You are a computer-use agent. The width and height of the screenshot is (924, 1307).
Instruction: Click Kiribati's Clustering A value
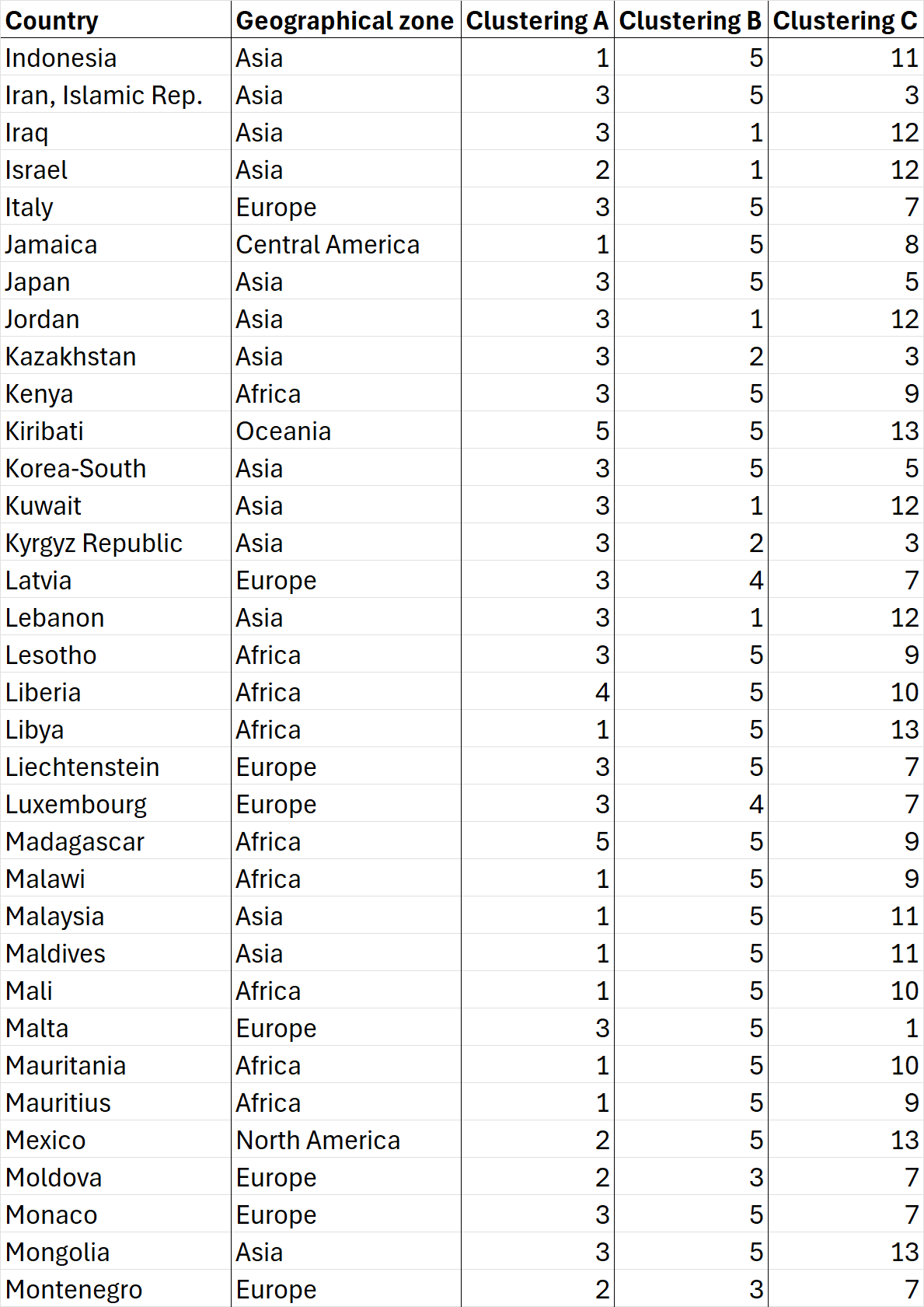pos(601,432)
